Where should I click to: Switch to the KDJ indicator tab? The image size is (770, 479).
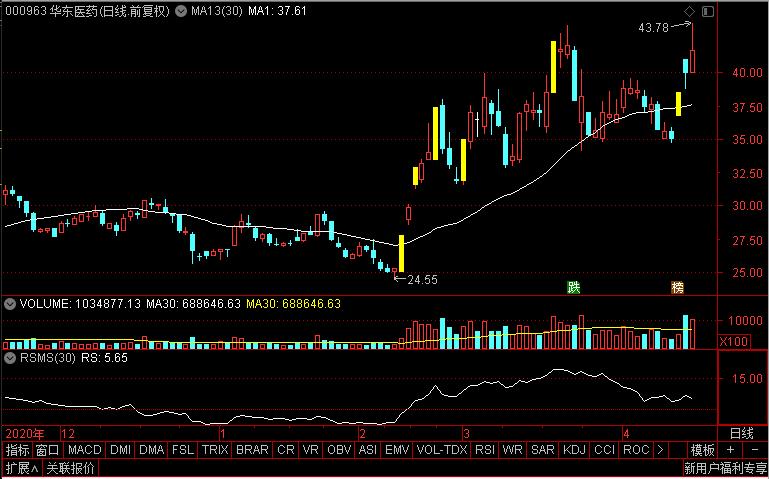(x=574, y=450)
